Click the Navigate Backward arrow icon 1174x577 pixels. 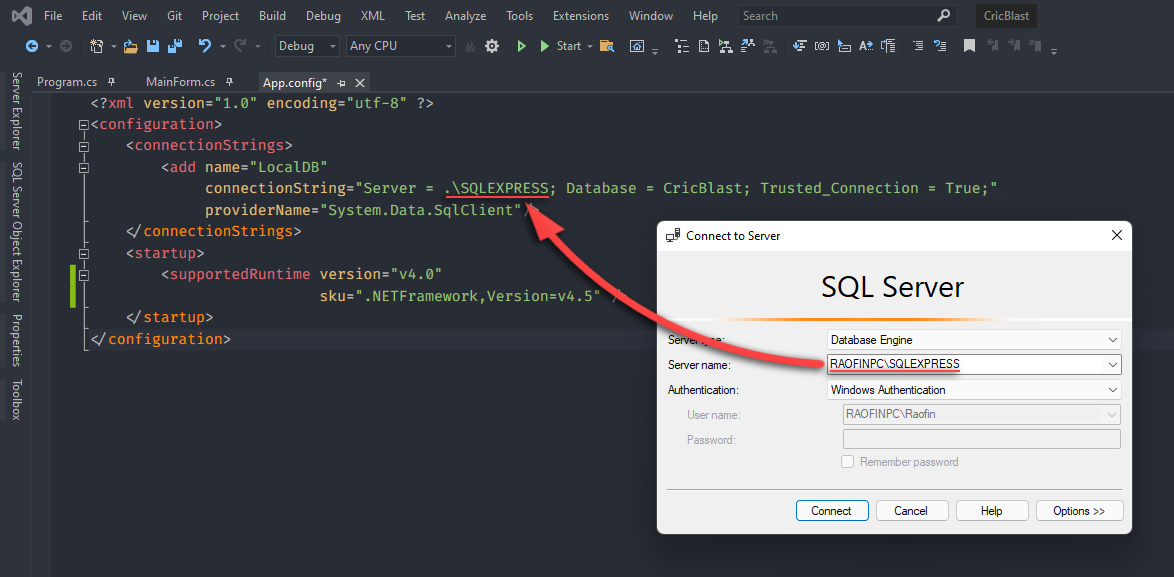32,46
